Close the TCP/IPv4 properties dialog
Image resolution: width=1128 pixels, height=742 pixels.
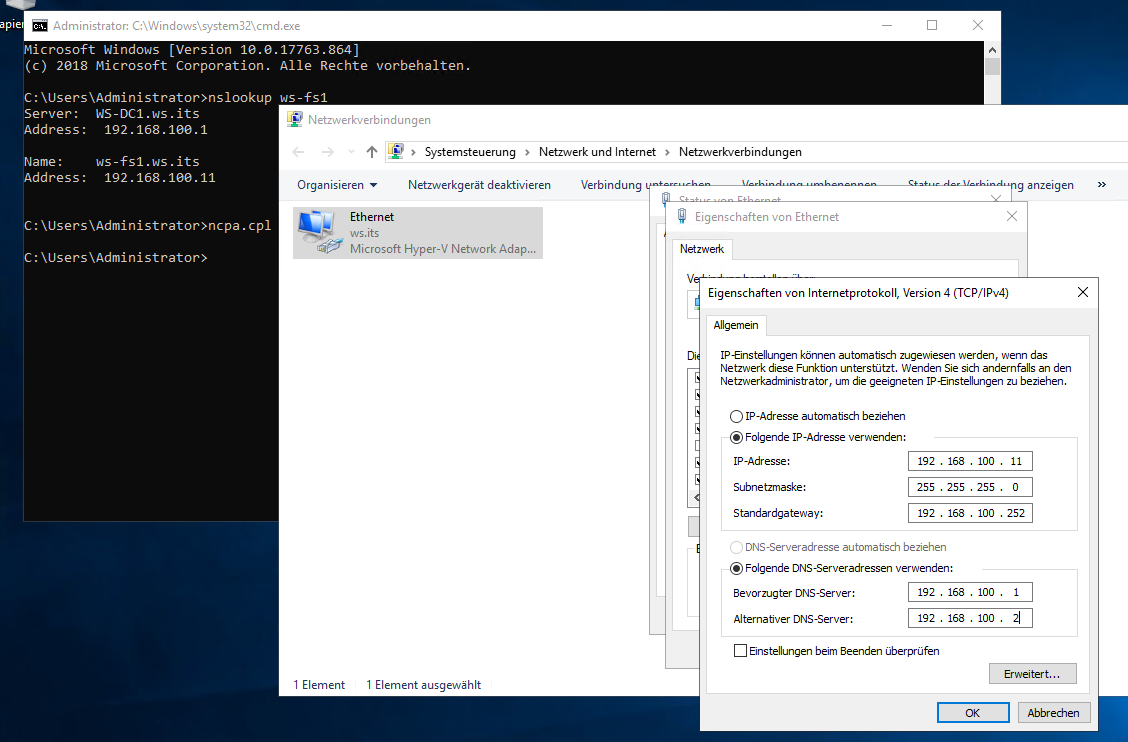[1083, 292]
